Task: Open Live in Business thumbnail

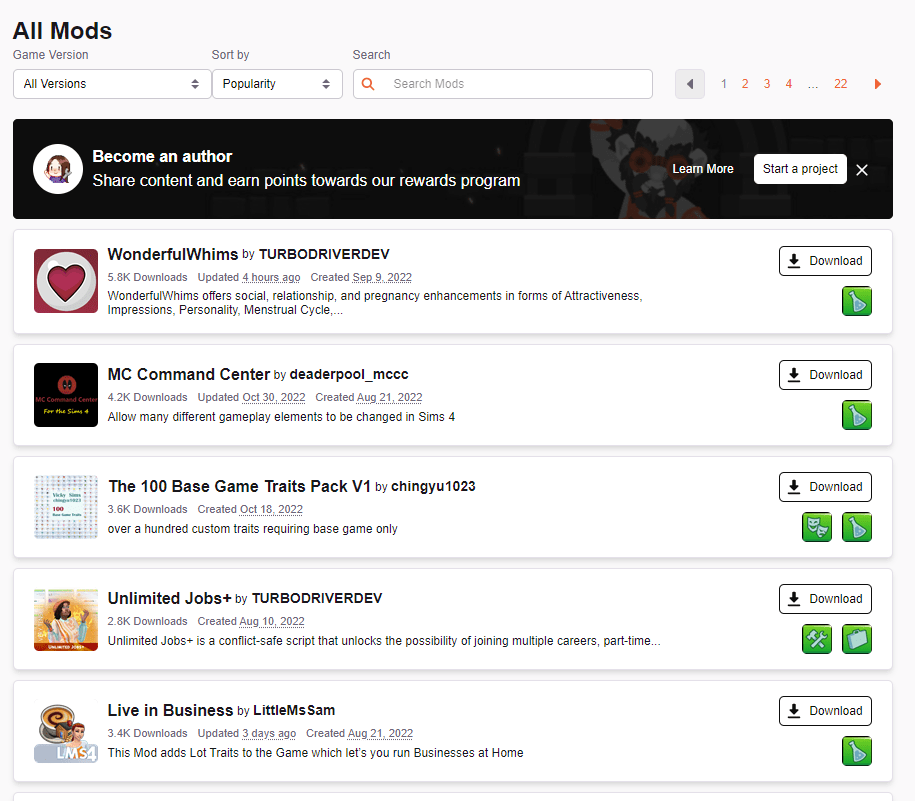Action: (66, 731)
